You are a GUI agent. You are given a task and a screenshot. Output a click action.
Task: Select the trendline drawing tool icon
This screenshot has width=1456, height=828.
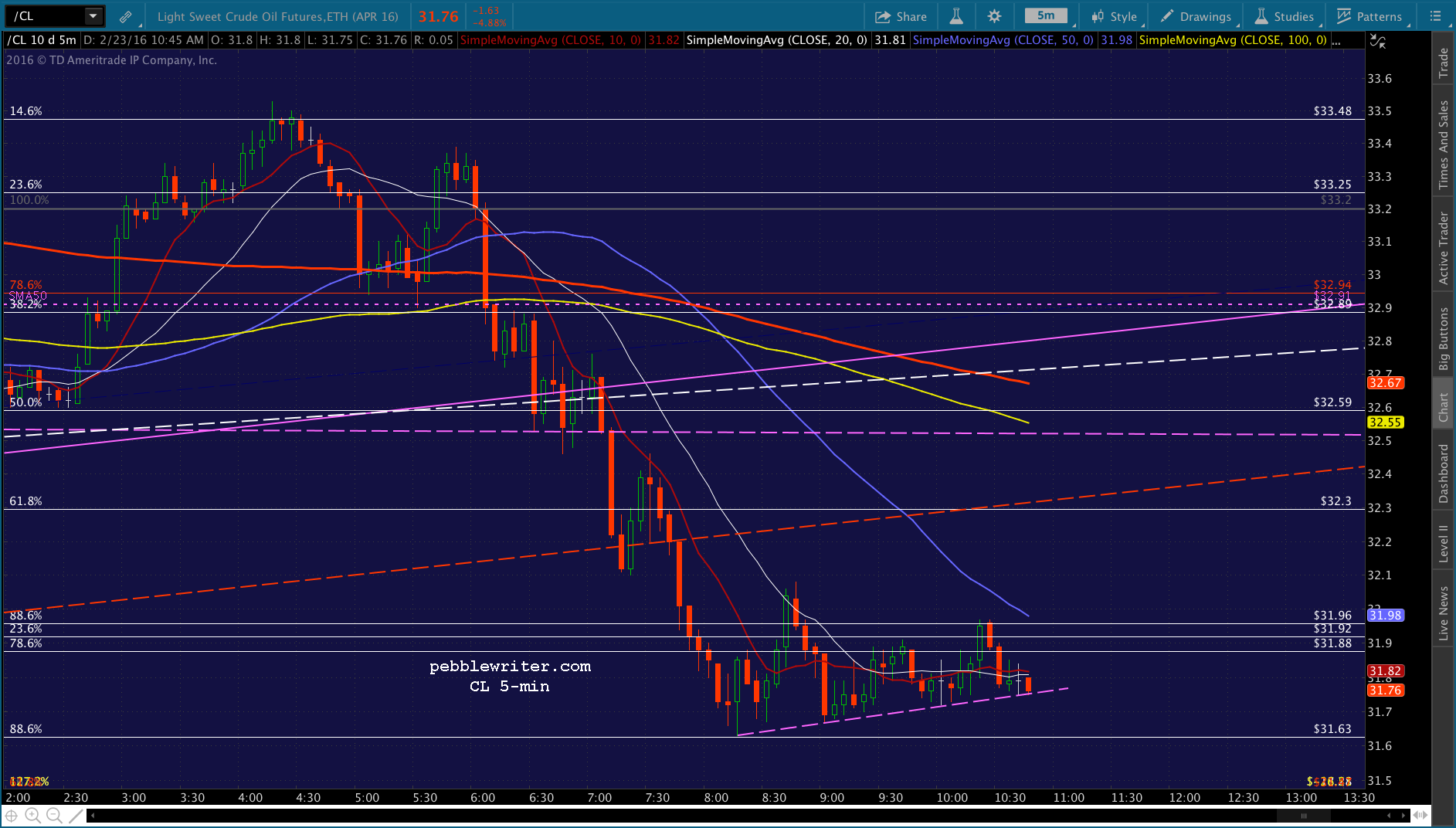(x=76, y=816)
